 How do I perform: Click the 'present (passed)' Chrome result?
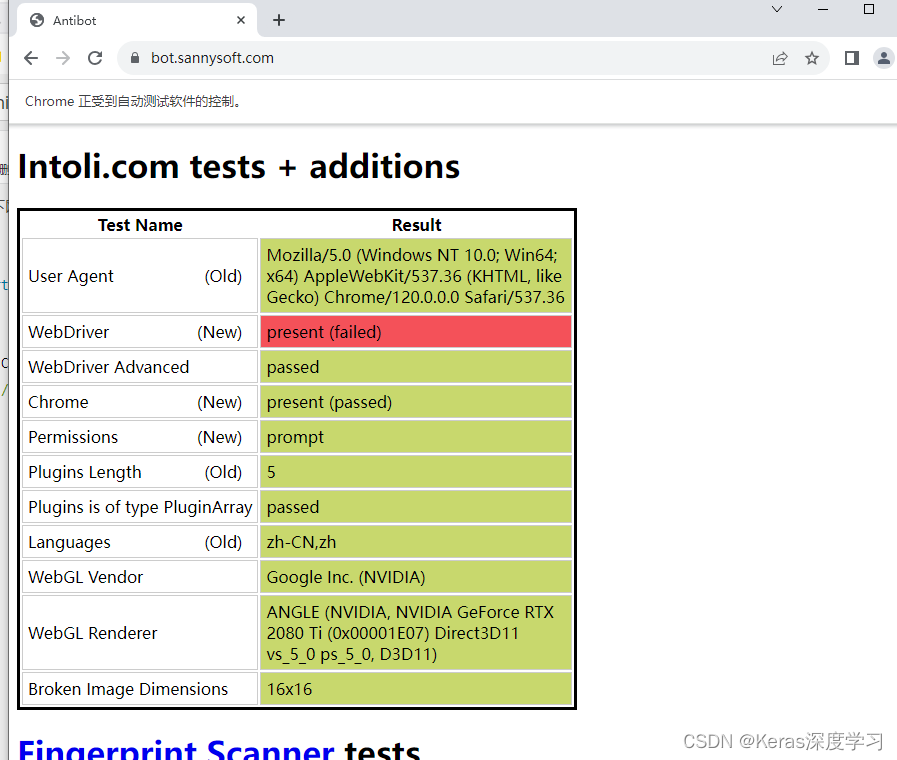click(416, 402)
